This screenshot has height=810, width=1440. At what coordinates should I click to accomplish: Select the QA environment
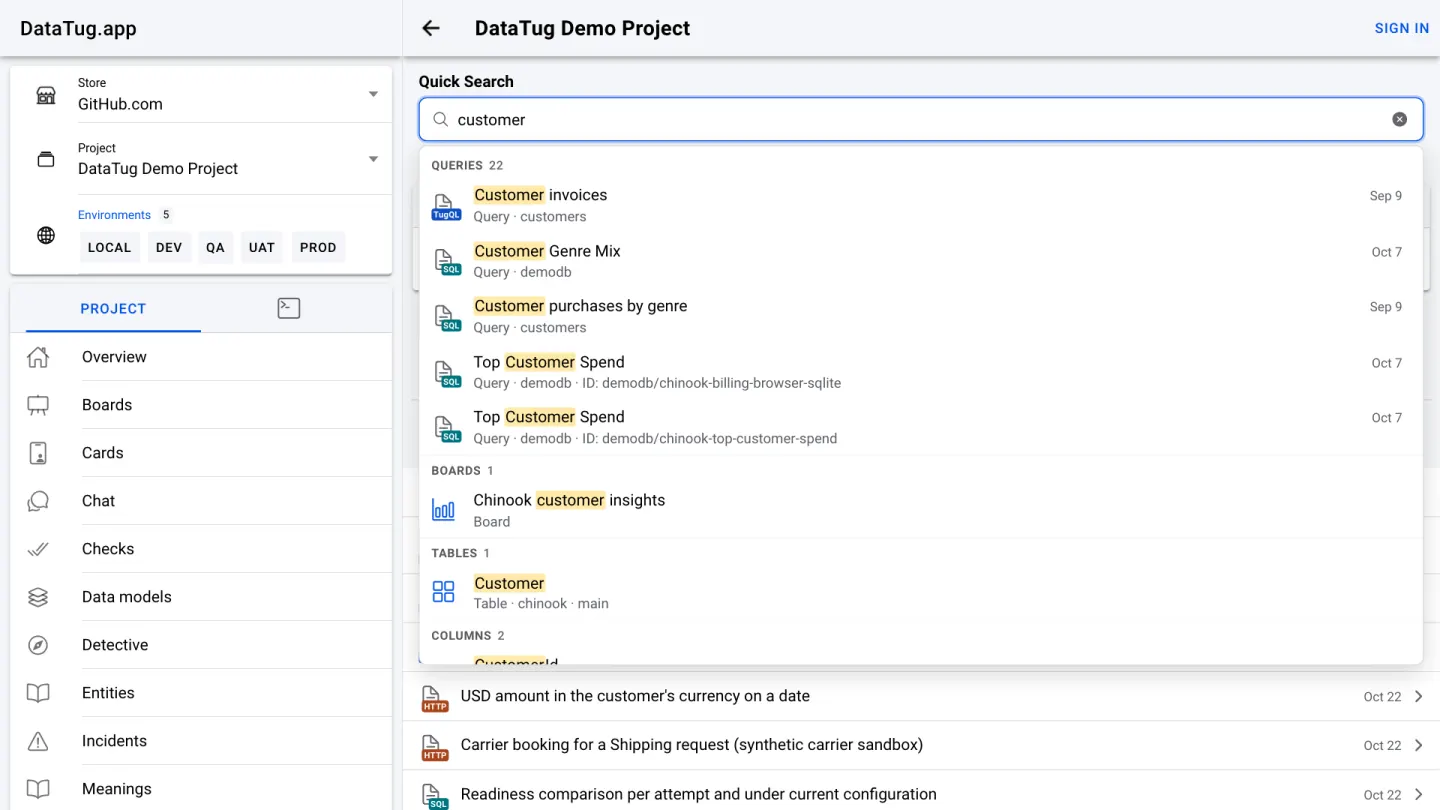(215, 247)
